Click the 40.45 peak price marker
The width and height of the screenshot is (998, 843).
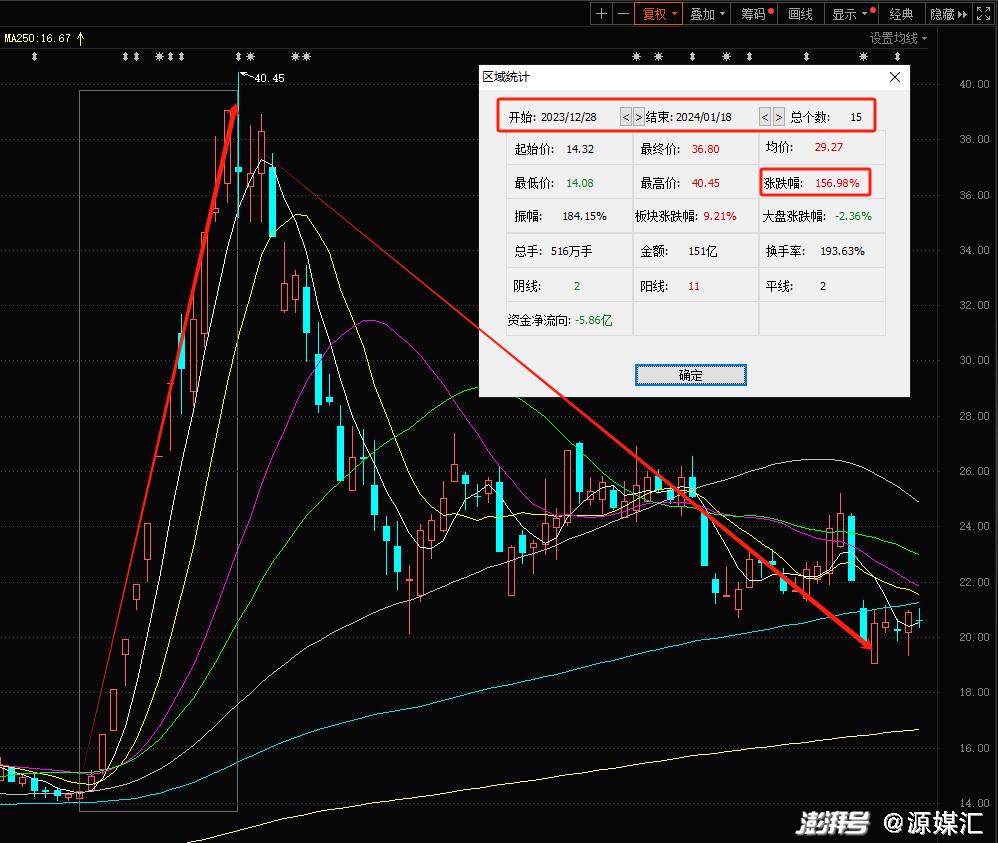coord(268,78)
